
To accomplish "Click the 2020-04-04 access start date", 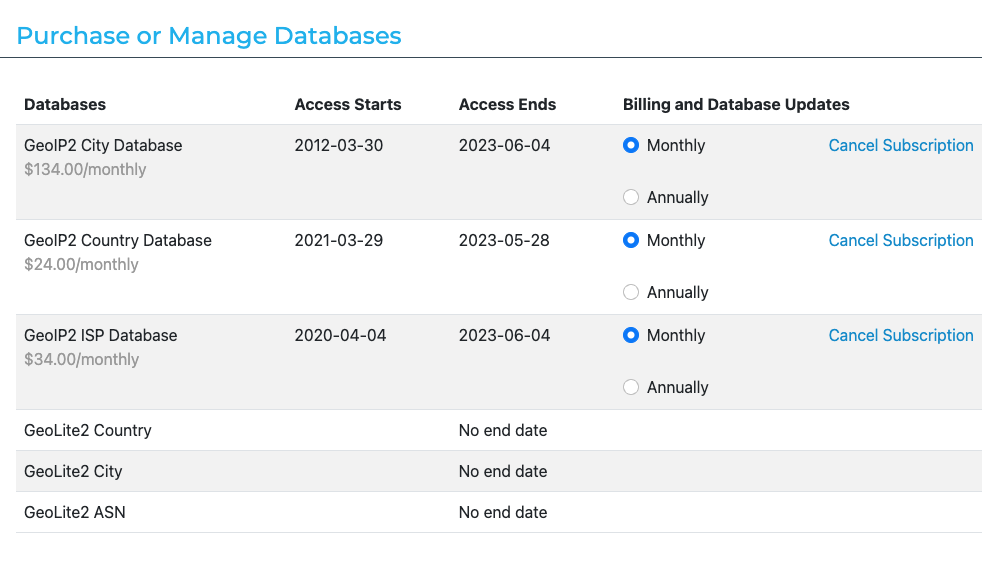I will (340, 336).
